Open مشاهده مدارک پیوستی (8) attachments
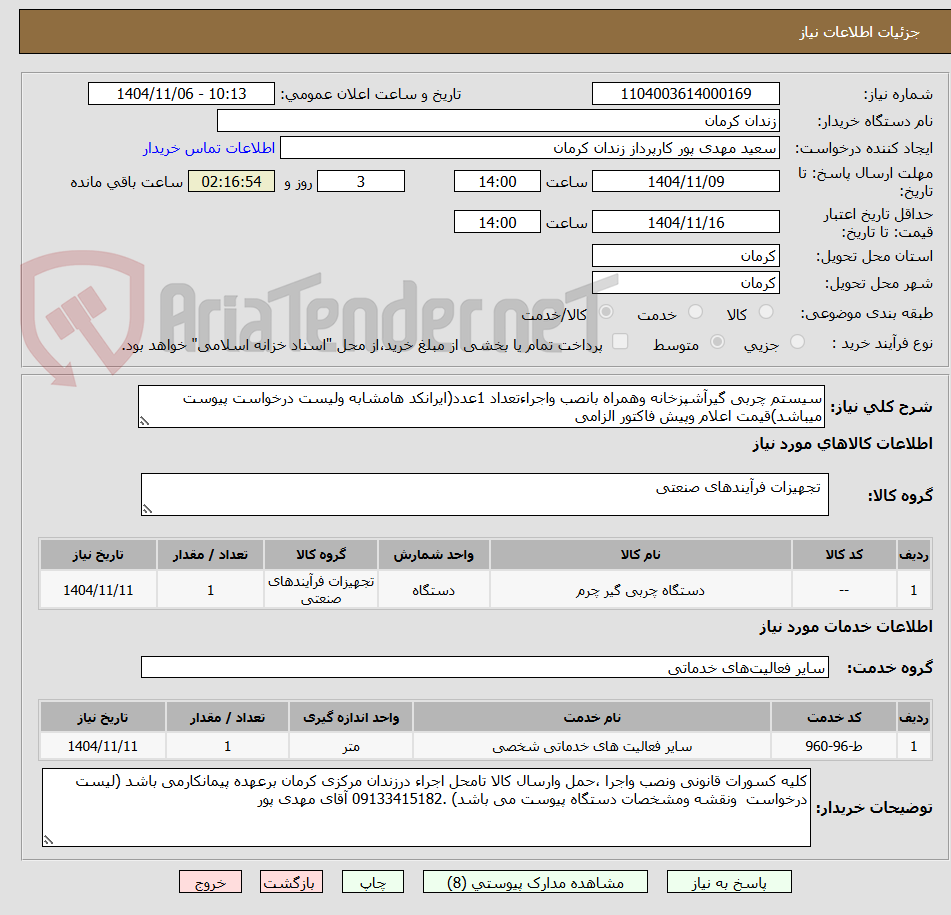Screen dimensions: 951x915 (535, 882)
